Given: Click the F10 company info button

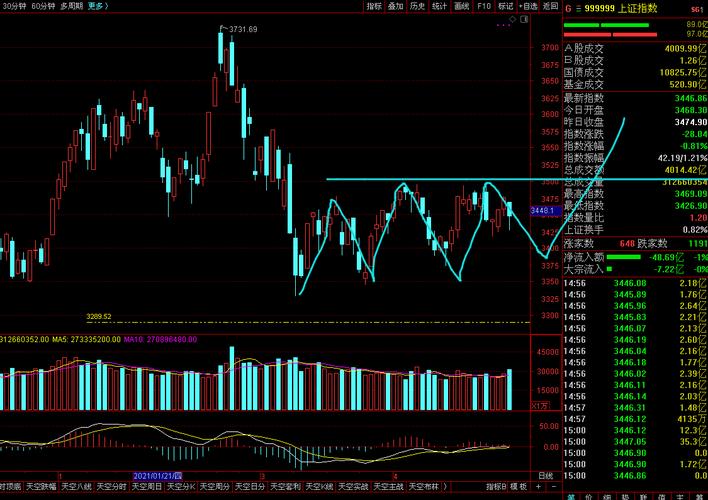Looking at the screenshot, I should pyautogui.click(x=484, y=6).
